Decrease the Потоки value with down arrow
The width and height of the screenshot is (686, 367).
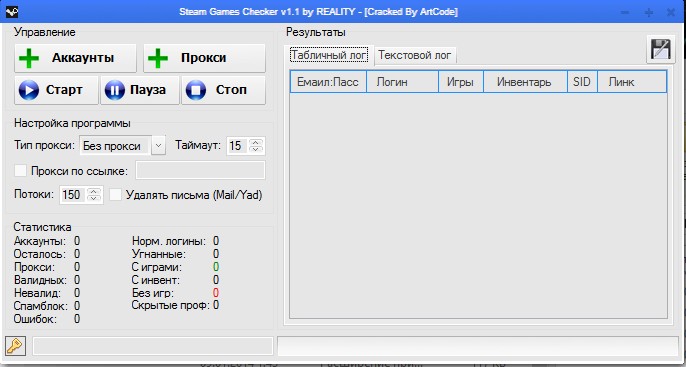click(94, 198)
